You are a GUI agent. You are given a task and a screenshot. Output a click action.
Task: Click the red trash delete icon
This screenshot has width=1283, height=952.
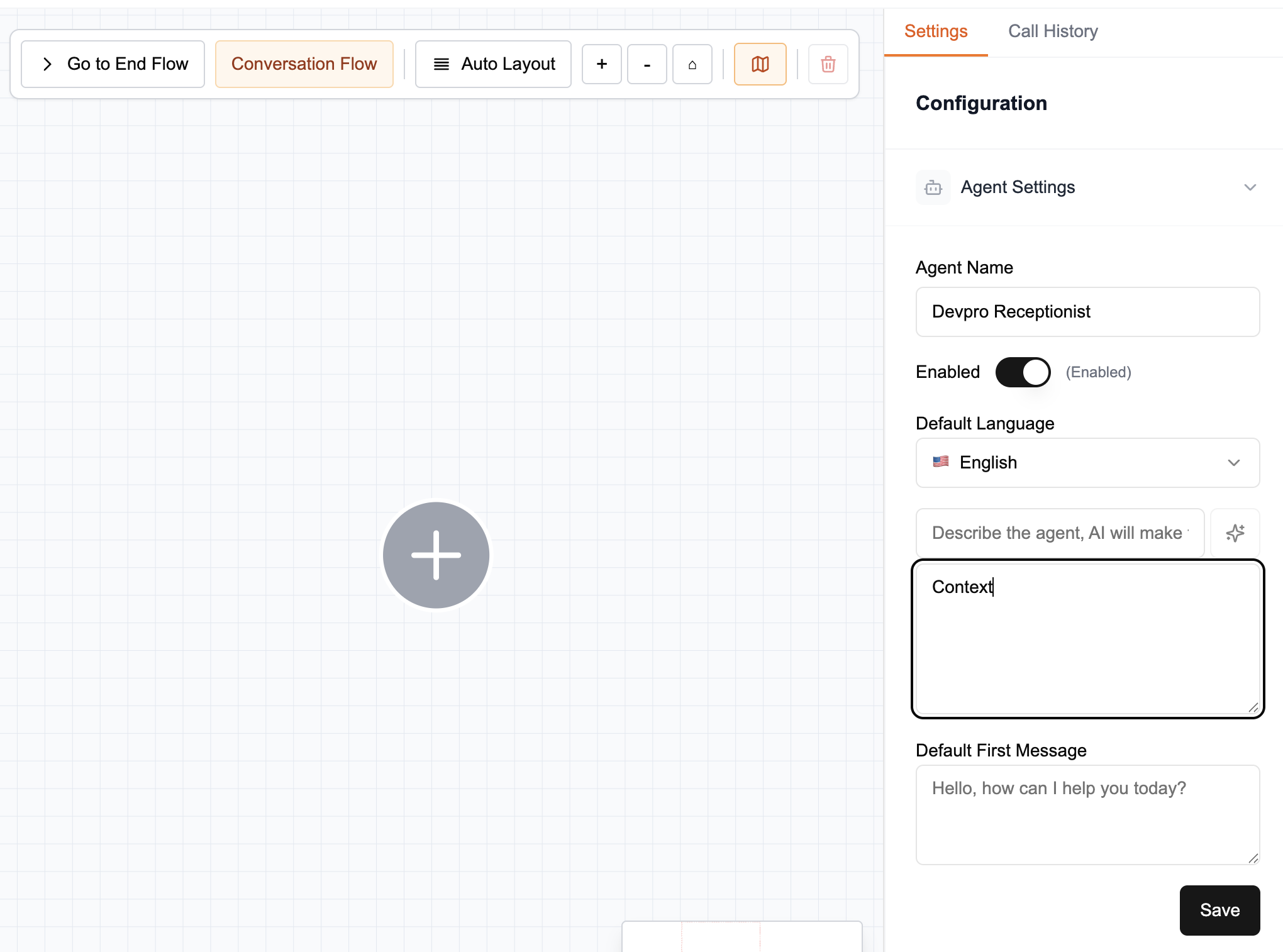pos(828,64)
